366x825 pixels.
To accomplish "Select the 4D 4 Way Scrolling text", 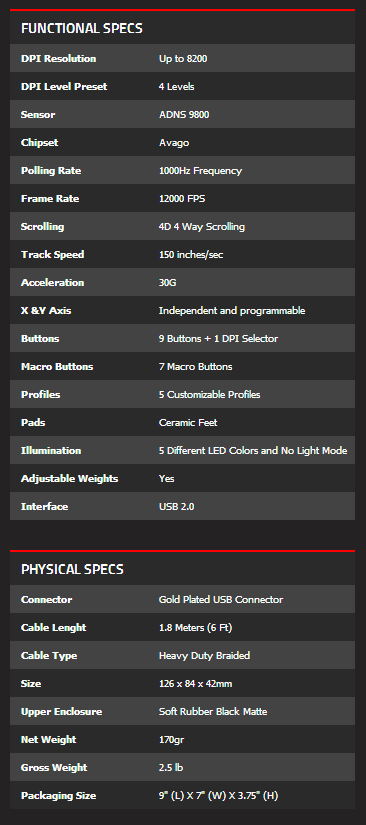I will click(x=202, y=227).
